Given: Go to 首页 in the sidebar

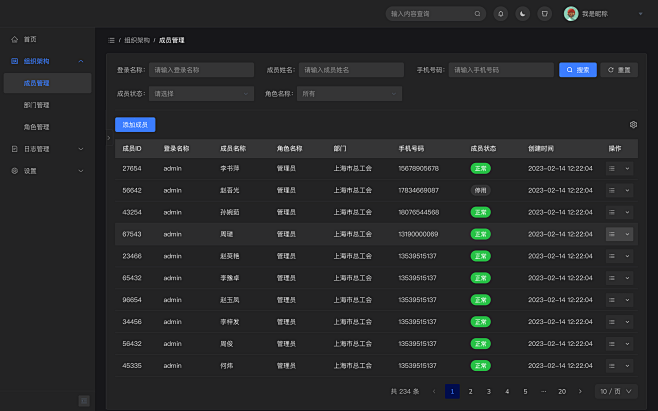Looking at the screenshot, I should [x=30, y=39].
